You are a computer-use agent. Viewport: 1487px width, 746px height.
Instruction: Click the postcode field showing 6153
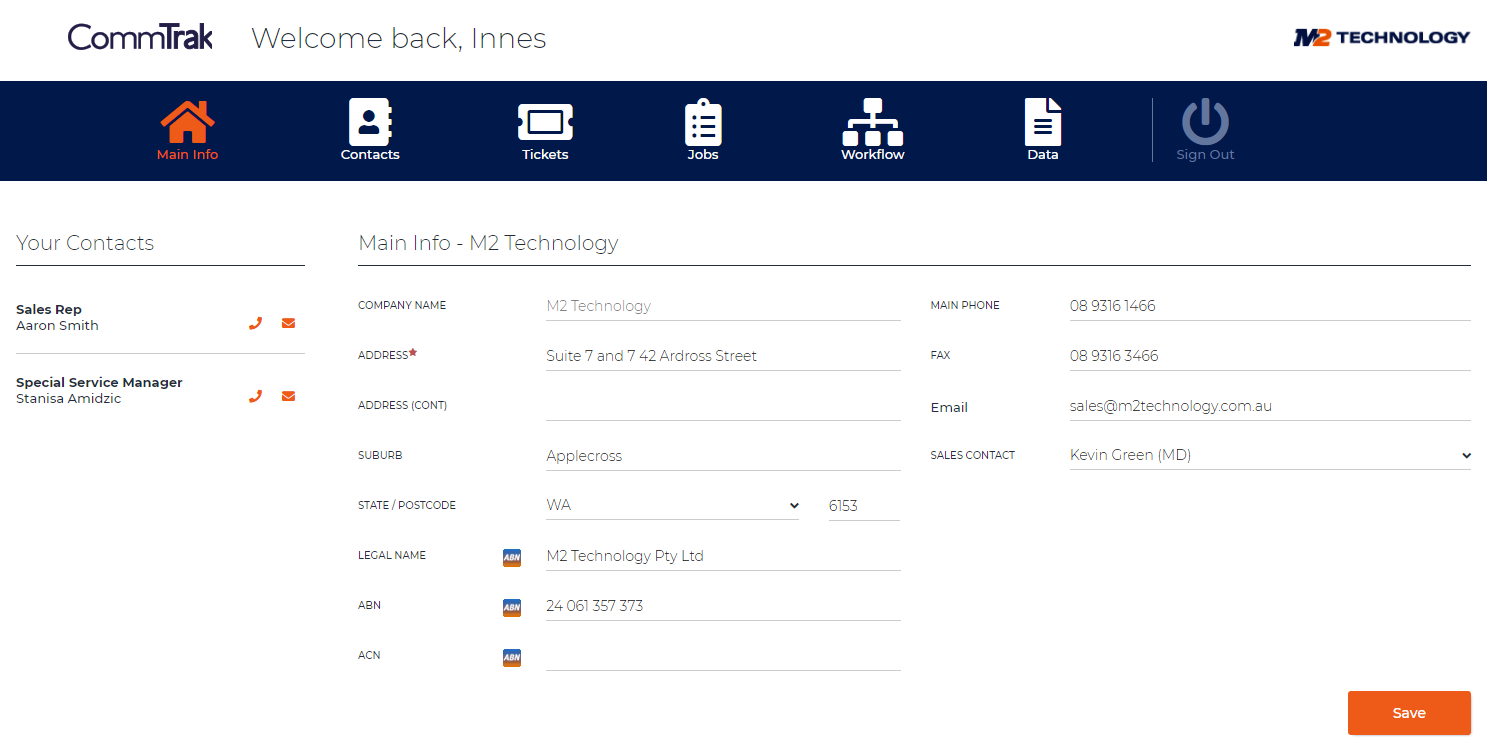pyautogui.click(x=864, y=506)
